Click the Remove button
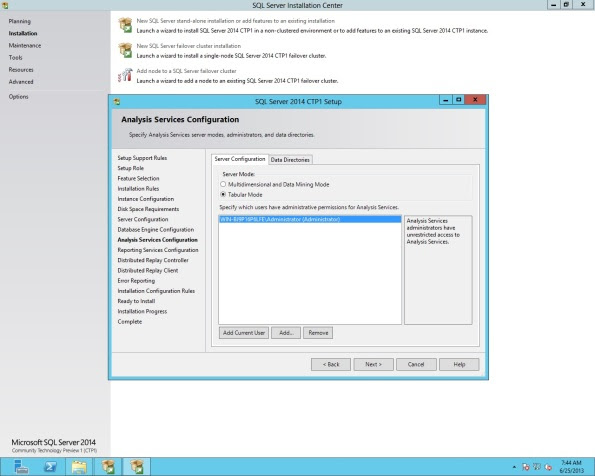This screenshot has width=595, height=476. [318, 333]
